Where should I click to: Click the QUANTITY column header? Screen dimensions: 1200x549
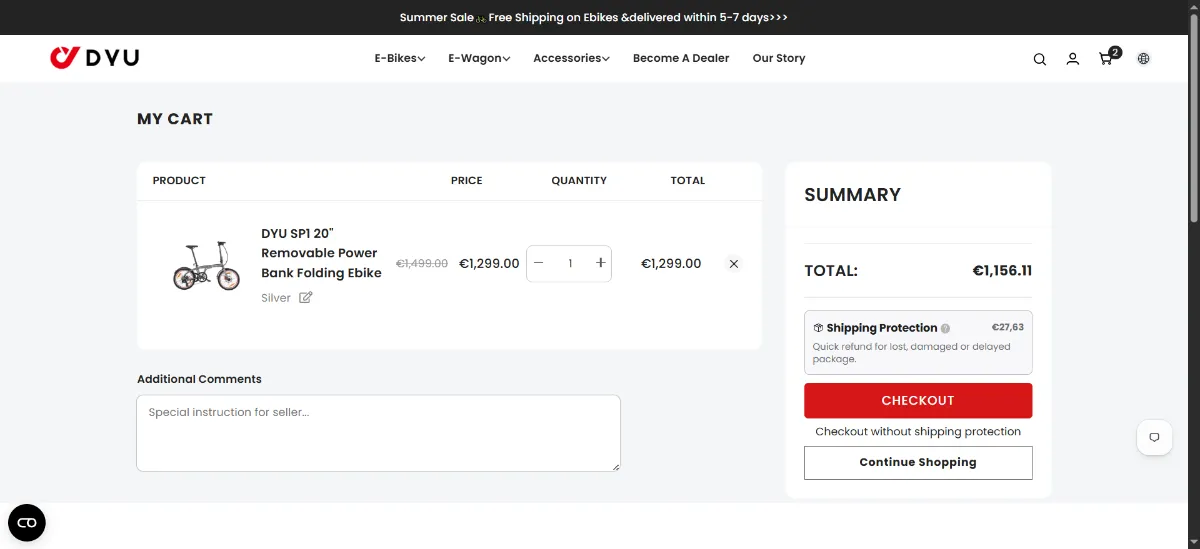579,181
